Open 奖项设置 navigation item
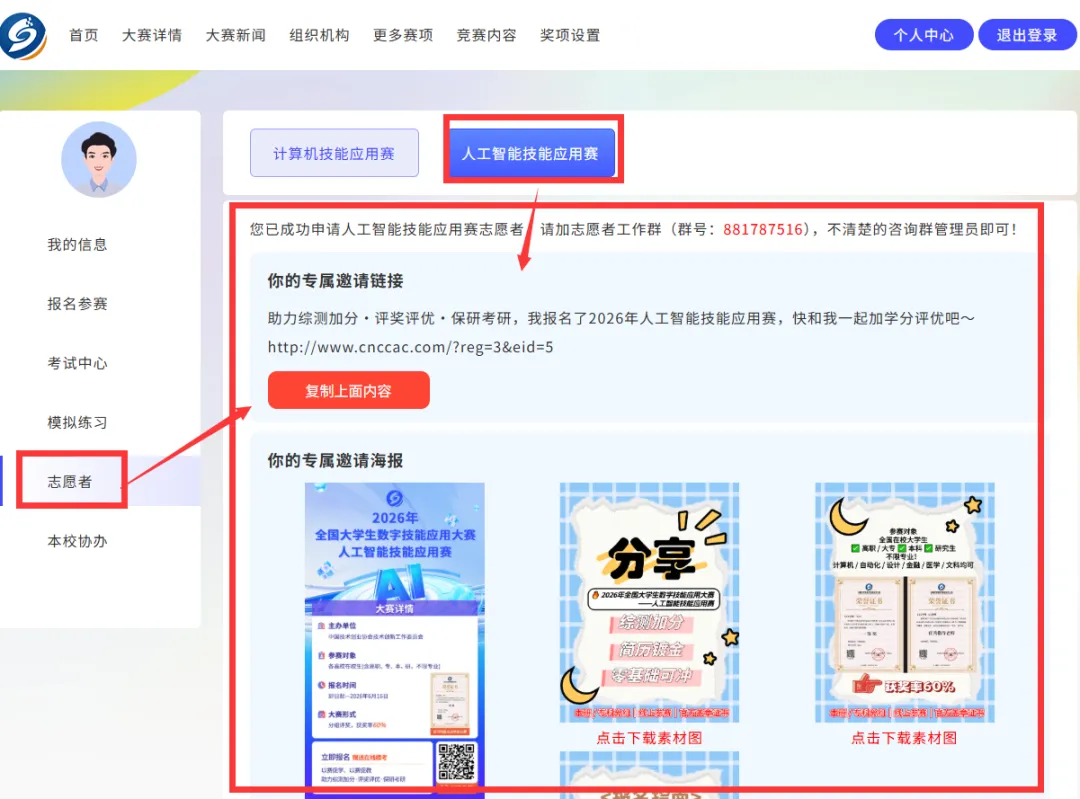The image size is (1080, 799). pyautogui.click(x=570, y=35)
